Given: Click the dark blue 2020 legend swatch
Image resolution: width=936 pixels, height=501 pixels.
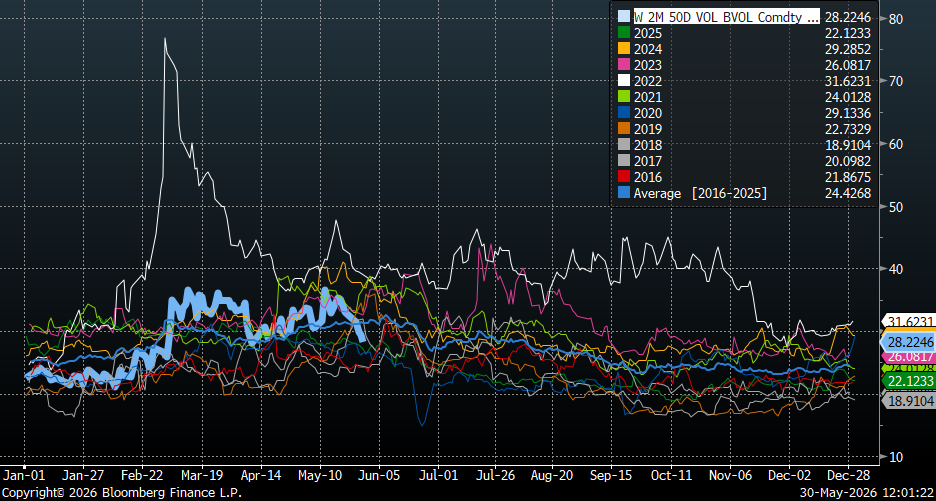Looking at the screenshot, I should coord(623,113).
